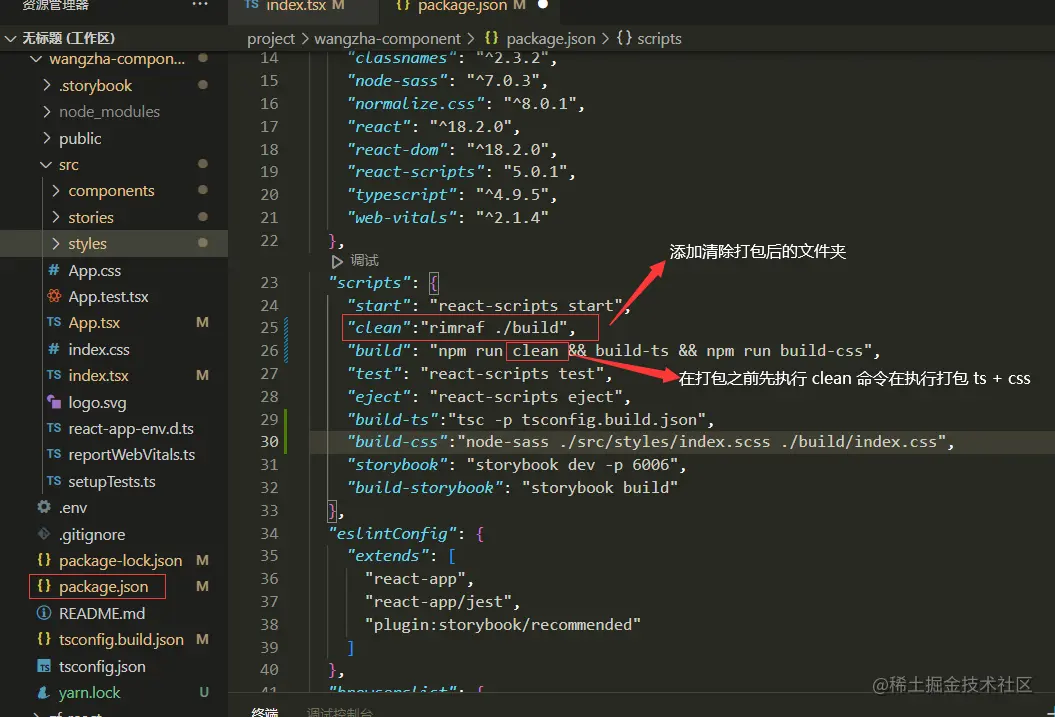Open the App.css file
Viewport: 1055px width, 717px height.
click(x=95, y=270)
